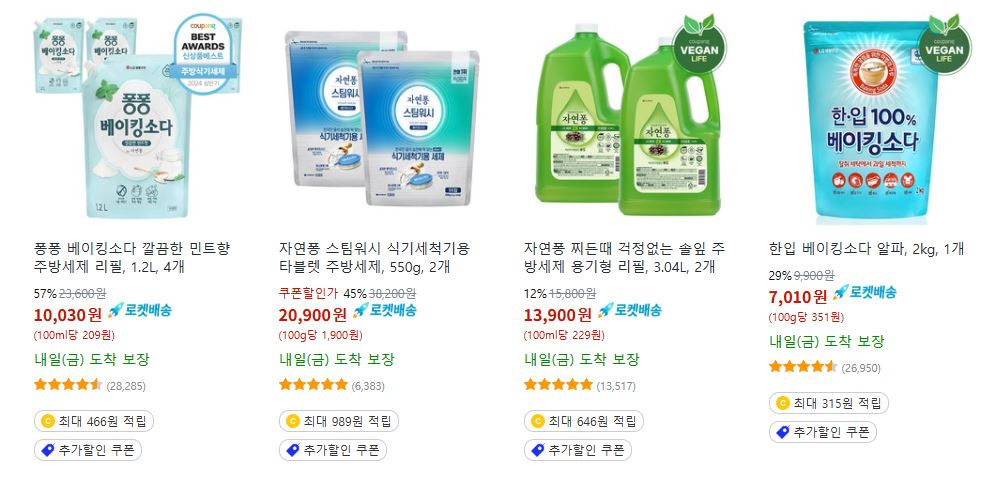Click Vegan Life badge on green jugs
Screen dimensions: 990x477
699,44
